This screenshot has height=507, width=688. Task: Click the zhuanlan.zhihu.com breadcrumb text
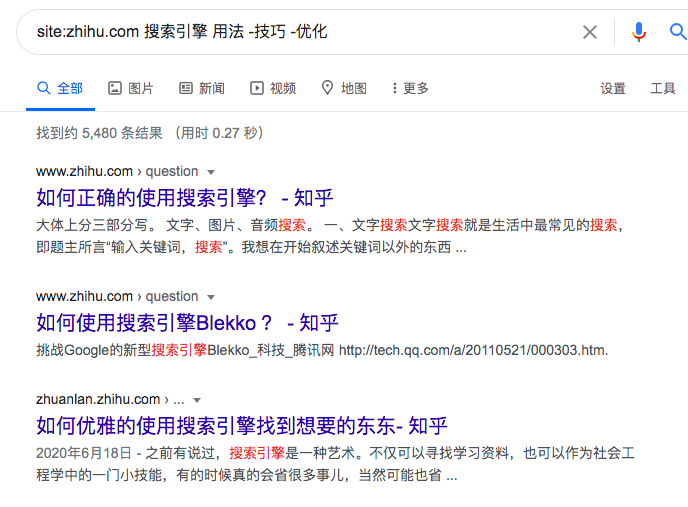coord(98,399)
